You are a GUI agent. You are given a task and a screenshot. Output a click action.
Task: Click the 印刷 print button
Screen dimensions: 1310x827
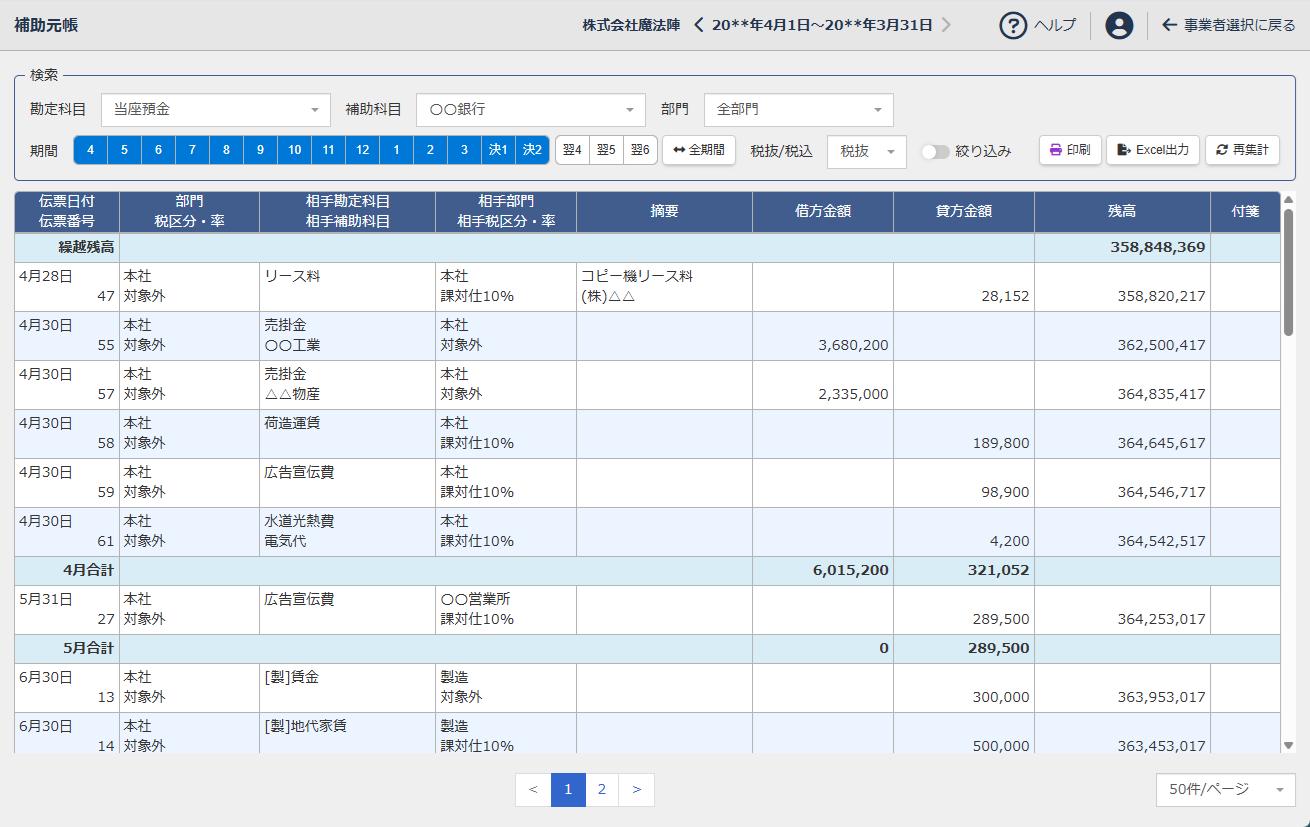pos(1069,150)
